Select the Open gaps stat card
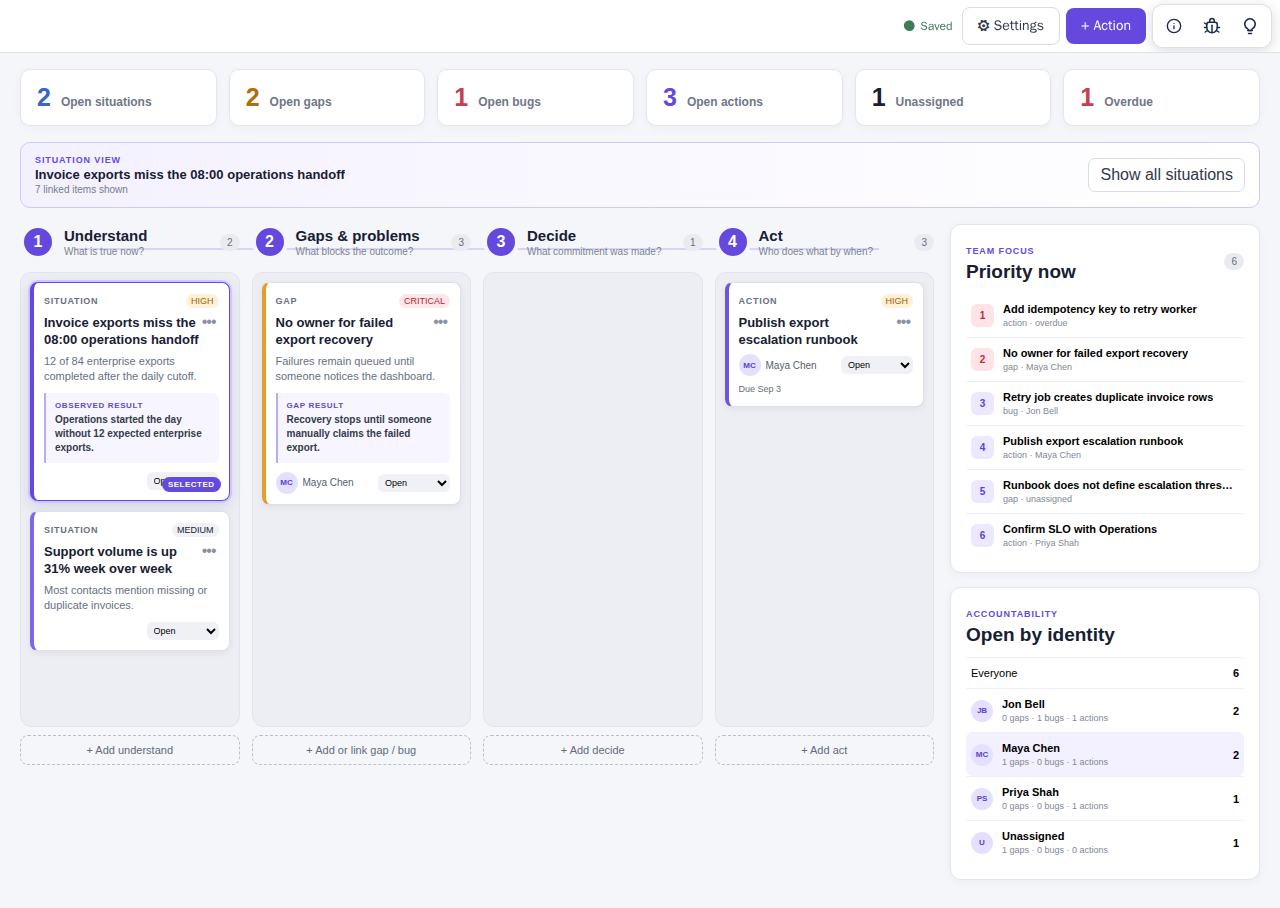1280x908 pixels. [x=327, y=98]
